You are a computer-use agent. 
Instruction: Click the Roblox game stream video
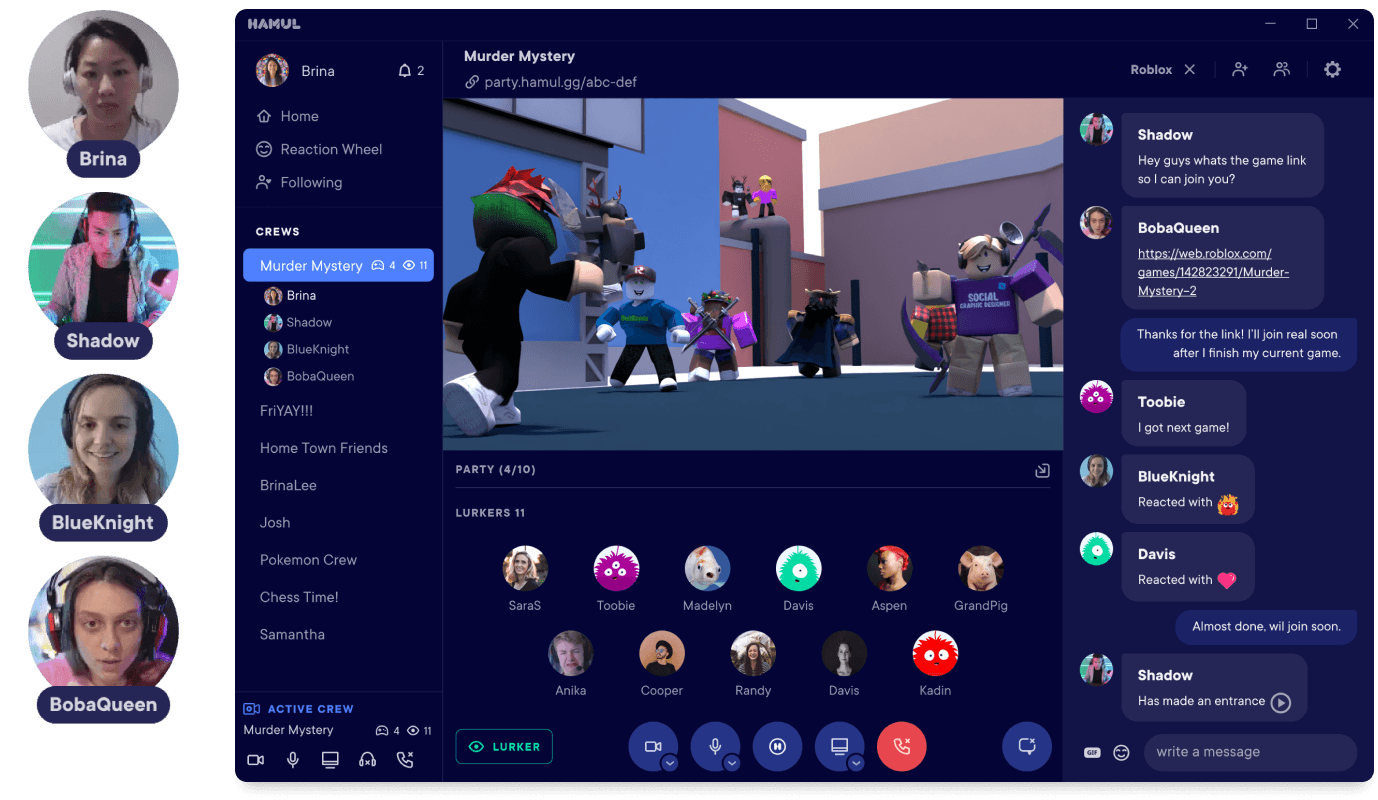click(753, 274)
